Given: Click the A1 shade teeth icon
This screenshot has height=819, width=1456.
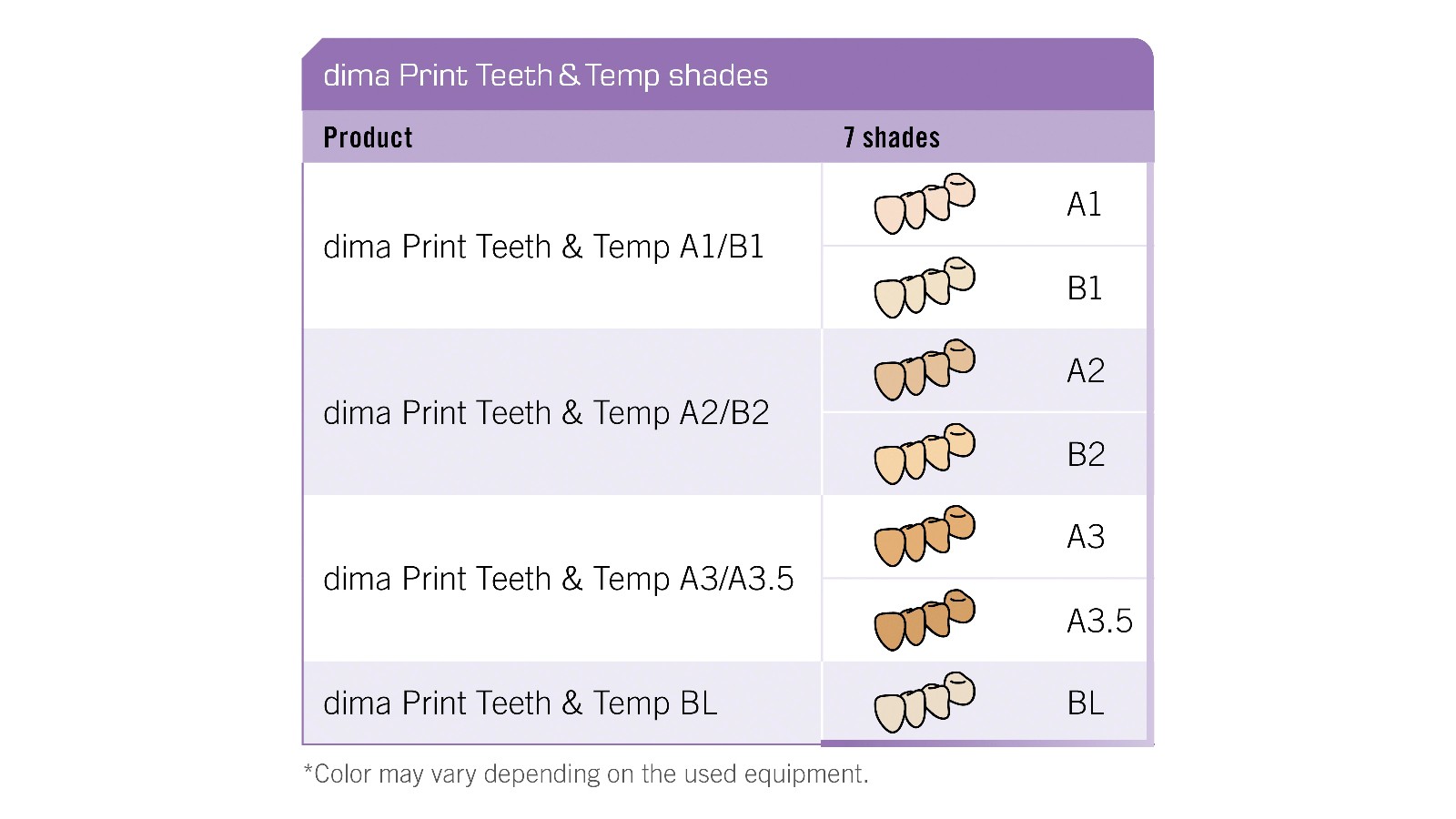Looking at the screenshot, I should [x=924, y=204].
